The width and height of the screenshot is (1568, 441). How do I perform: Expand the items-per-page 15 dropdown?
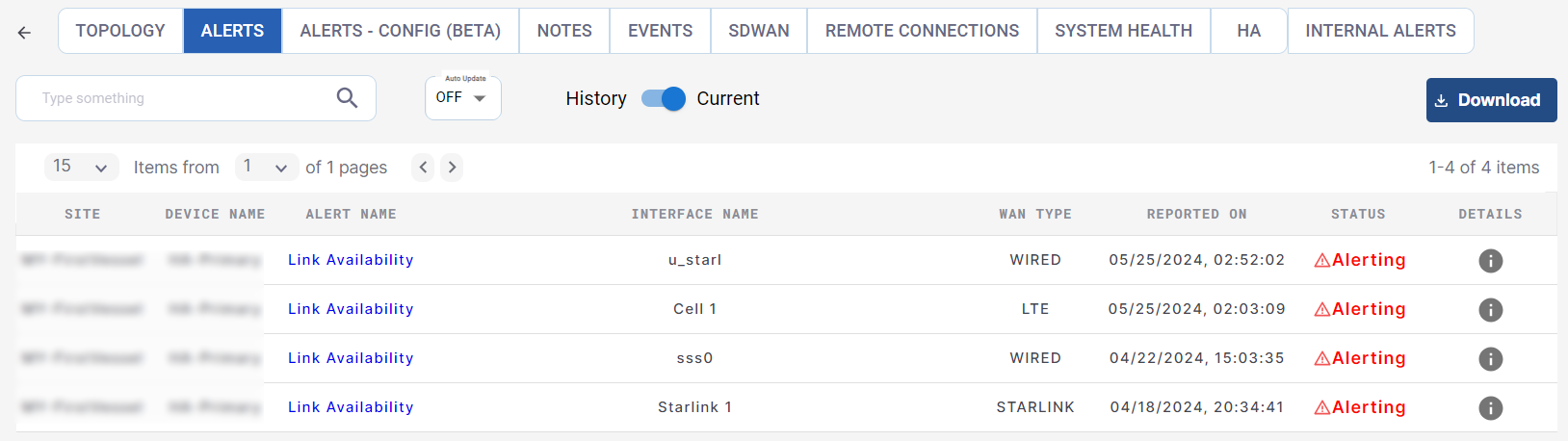(81, 167)
